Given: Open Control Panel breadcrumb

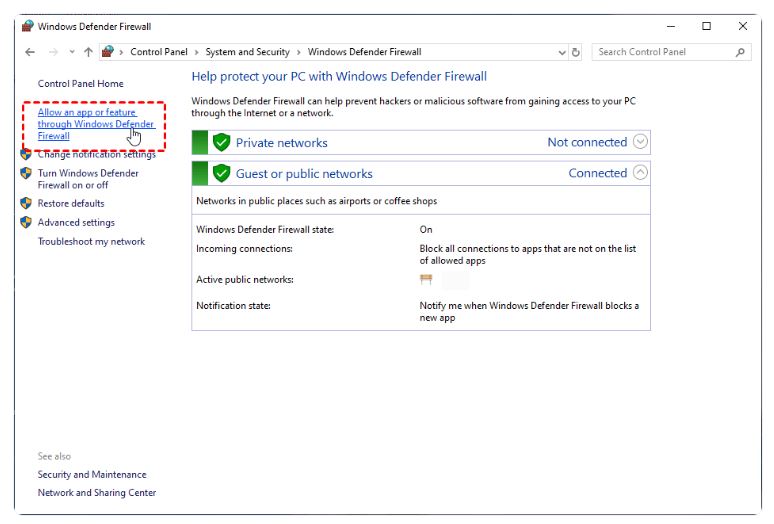Looking at the screenshot, I should tap(159, 52).
